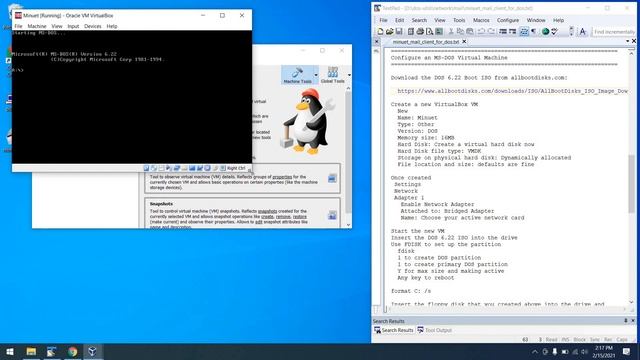Click the 'remove' link in Snapshots description

point(283,217)
